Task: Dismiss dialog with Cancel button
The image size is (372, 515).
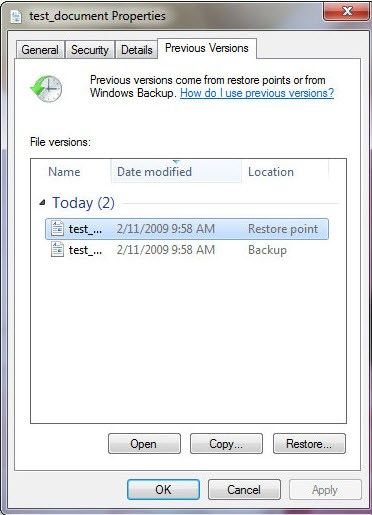Action: click(x=244, y=490)
